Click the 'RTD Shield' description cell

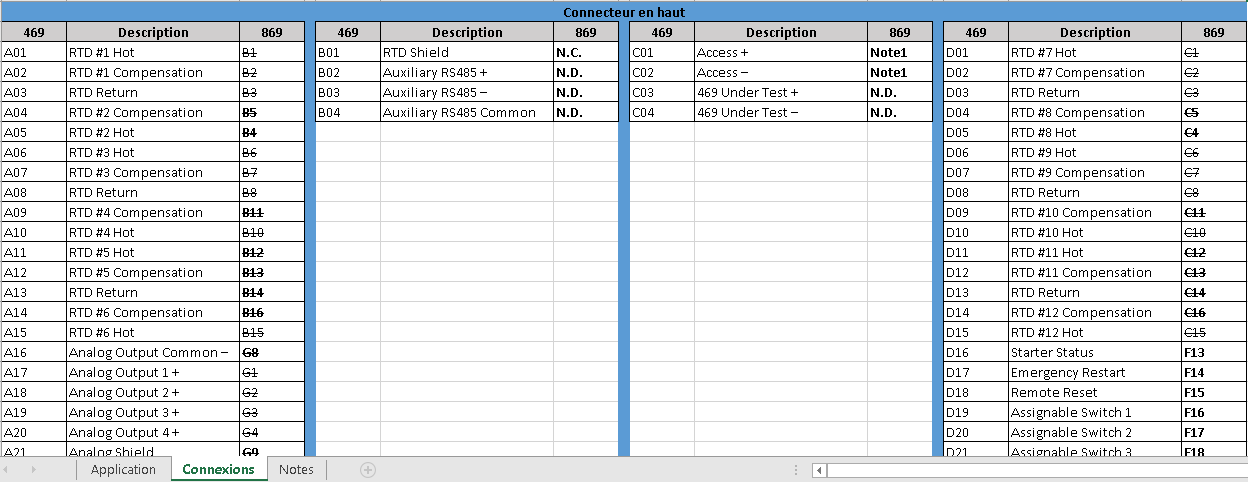click(466, 52)
